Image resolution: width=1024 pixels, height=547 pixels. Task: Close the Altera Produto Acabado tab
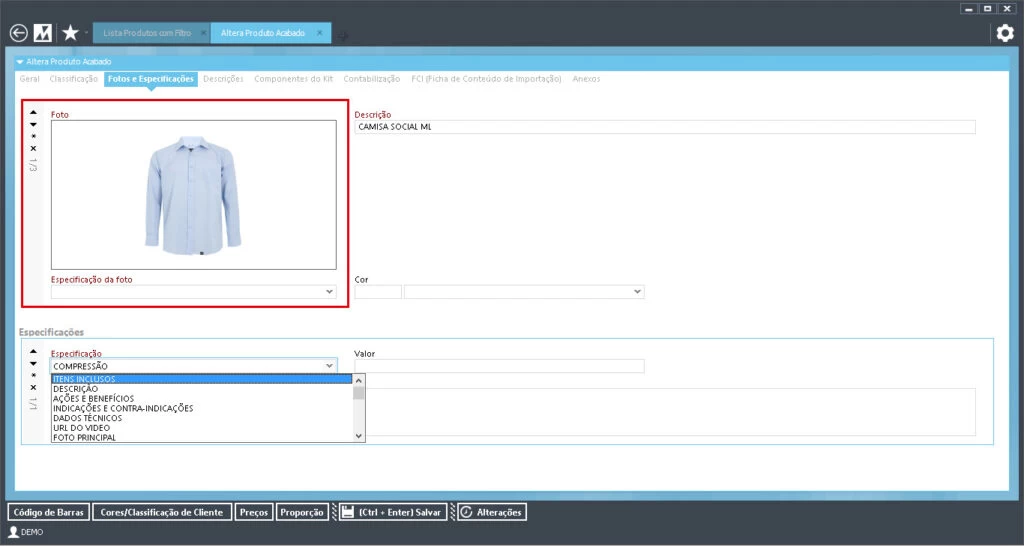[x=320, y=32]
